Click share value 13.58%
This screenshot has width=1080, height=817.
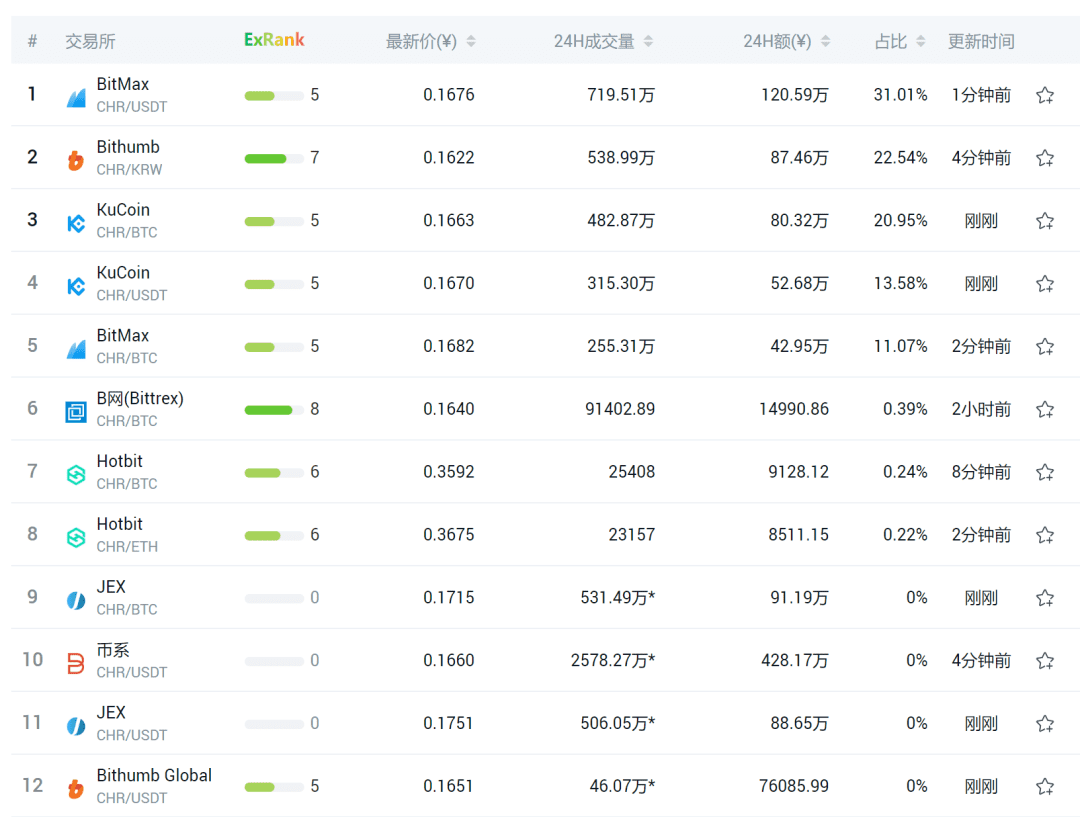point(900,283)
